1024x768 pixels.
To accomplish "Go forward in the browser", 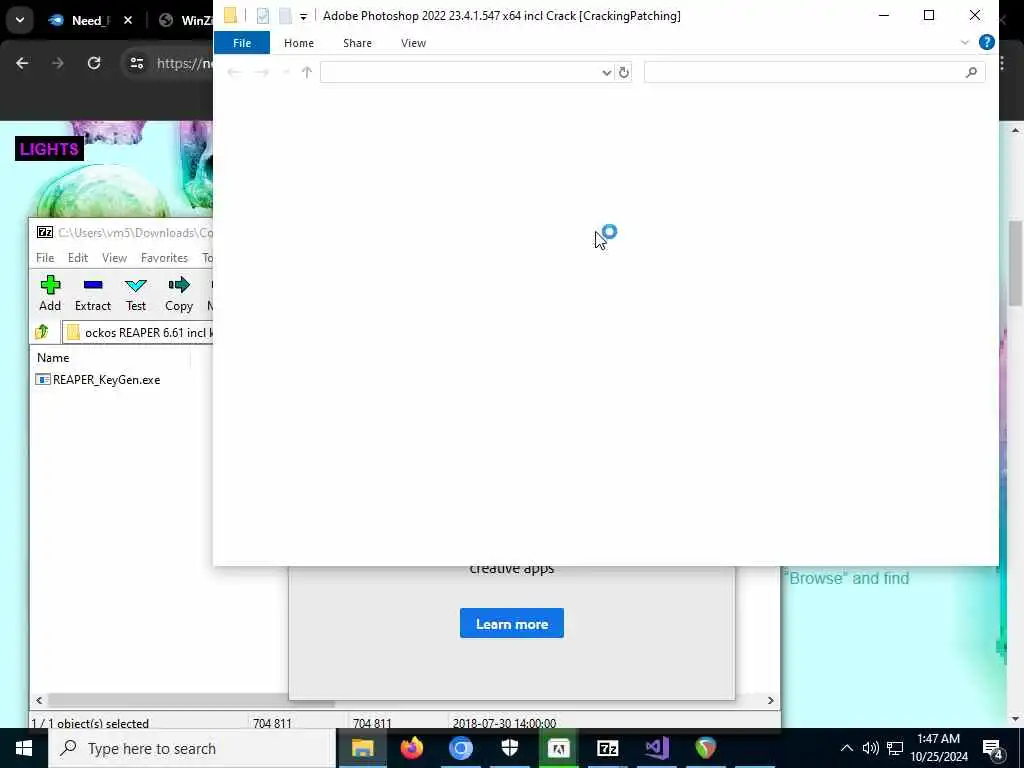I will (58, 63).
